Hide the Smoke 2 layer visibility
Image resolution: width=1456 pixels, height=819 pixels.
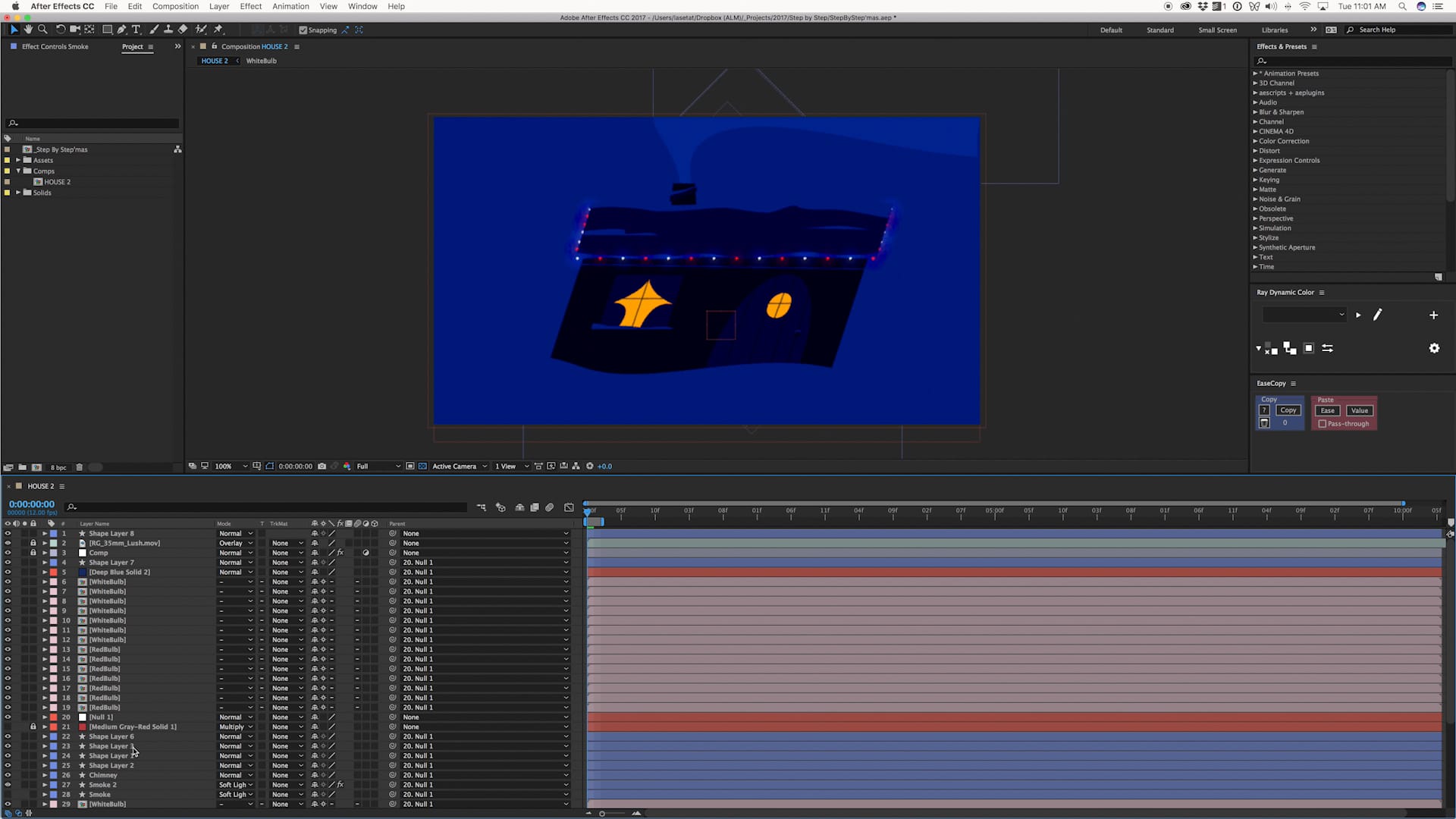coord(7,784)
